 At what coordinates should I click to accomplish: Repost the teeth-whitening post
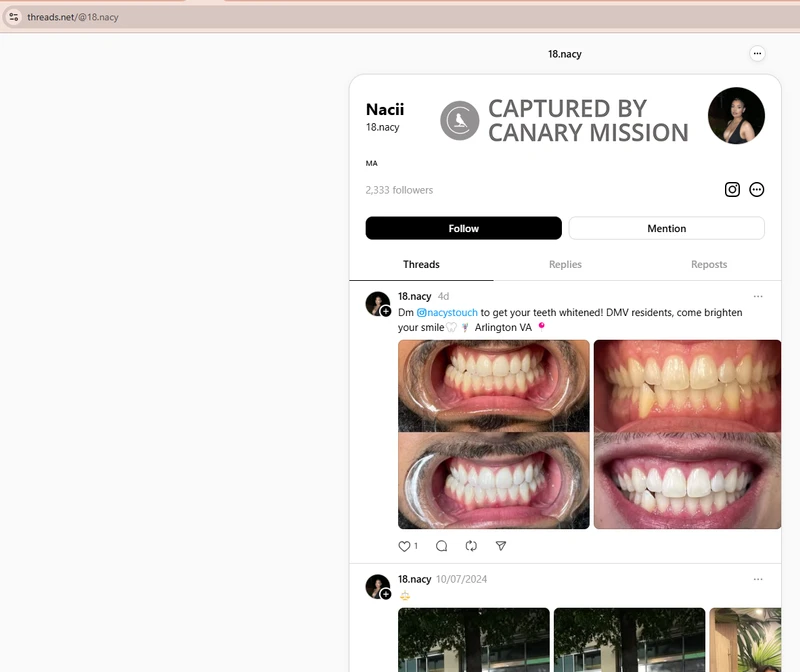point(471,546)
